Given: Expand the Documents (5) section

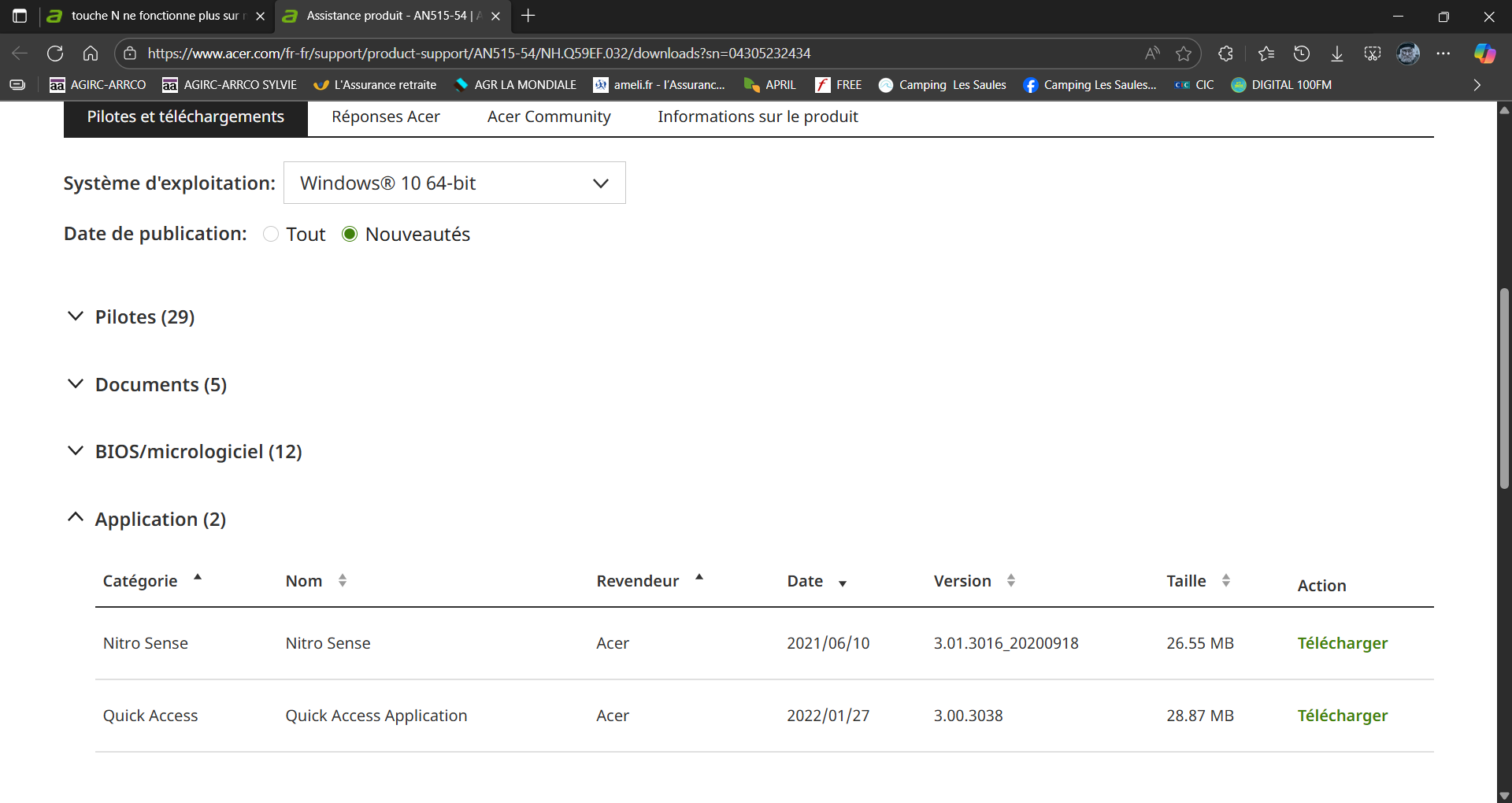Looking at the screenshot, I should [146, 385].
